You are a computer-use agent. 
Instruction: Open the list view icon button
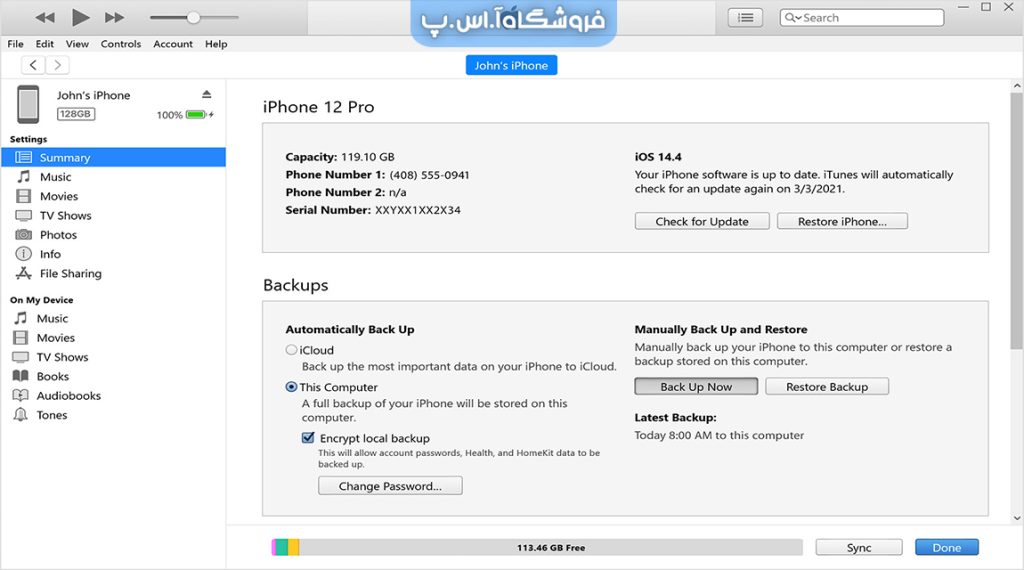745,18
